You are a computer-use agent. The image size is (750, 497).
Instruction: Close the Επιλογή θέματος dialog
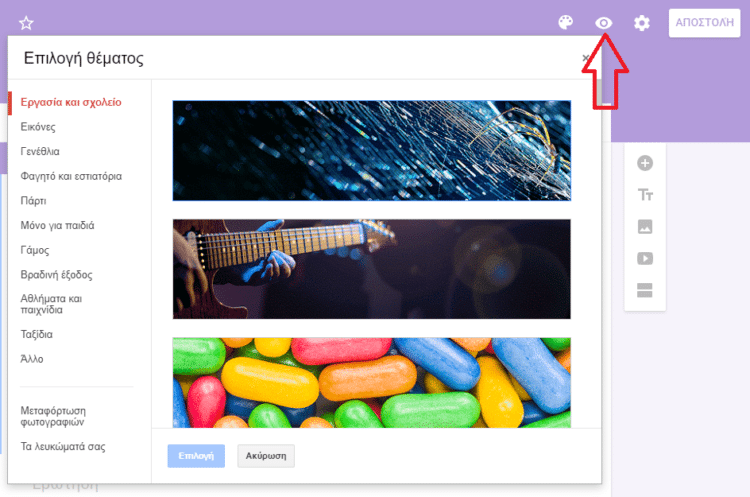585,58
